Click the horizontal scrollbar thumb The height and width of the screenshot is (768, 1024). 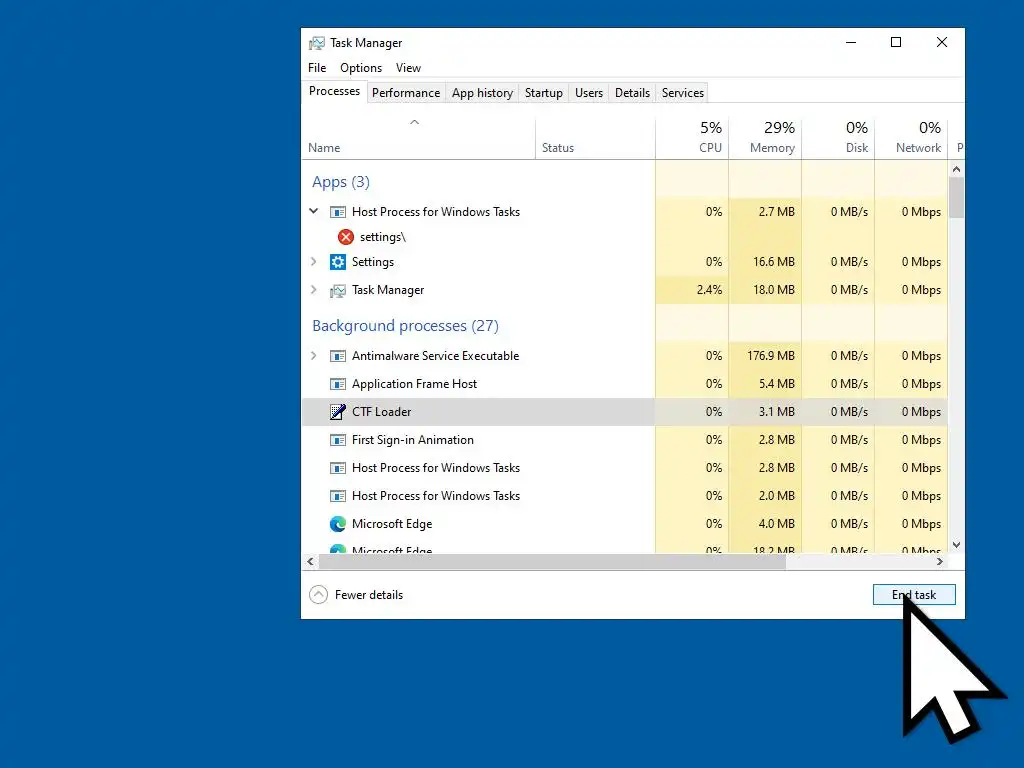(552, 562)
